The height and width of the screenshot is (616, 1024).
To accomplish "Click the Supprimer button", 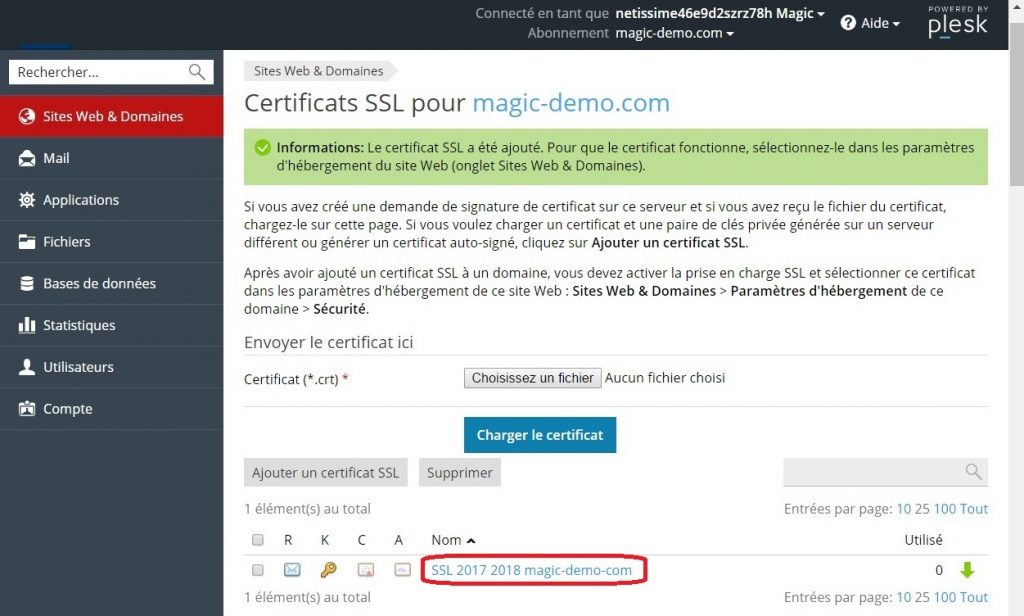I will coord(460,472).
